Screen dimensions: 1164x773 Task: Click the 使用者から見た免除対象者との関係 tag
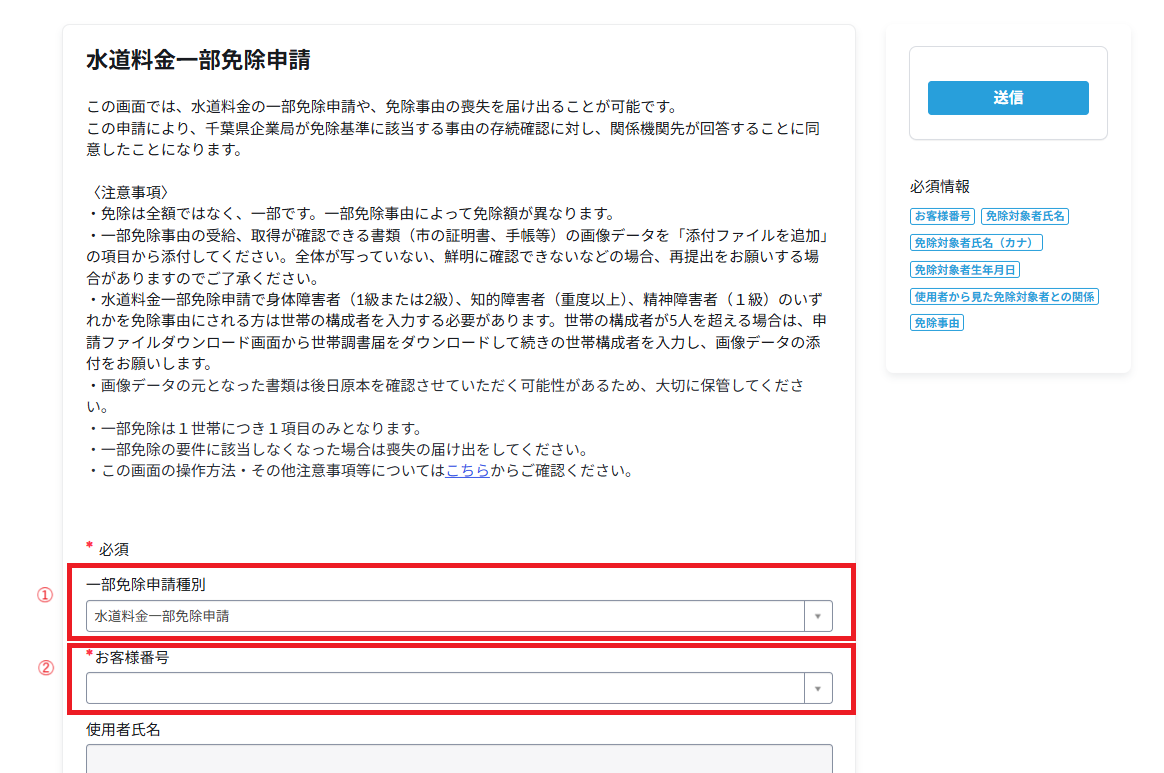coord(1004,297)
